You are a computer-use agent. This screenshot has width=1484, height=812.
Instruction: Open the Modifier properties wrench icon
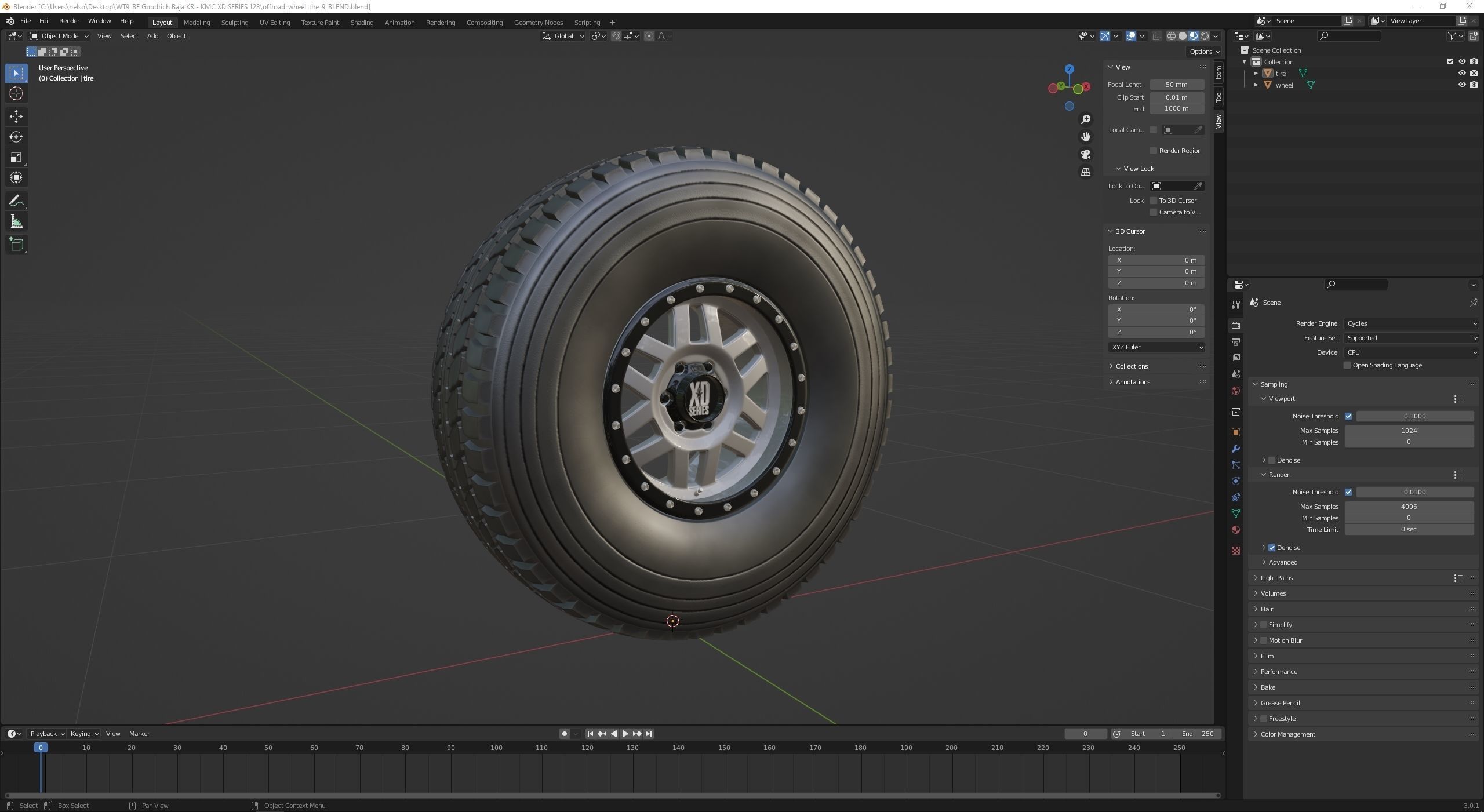pos(1236,449)
